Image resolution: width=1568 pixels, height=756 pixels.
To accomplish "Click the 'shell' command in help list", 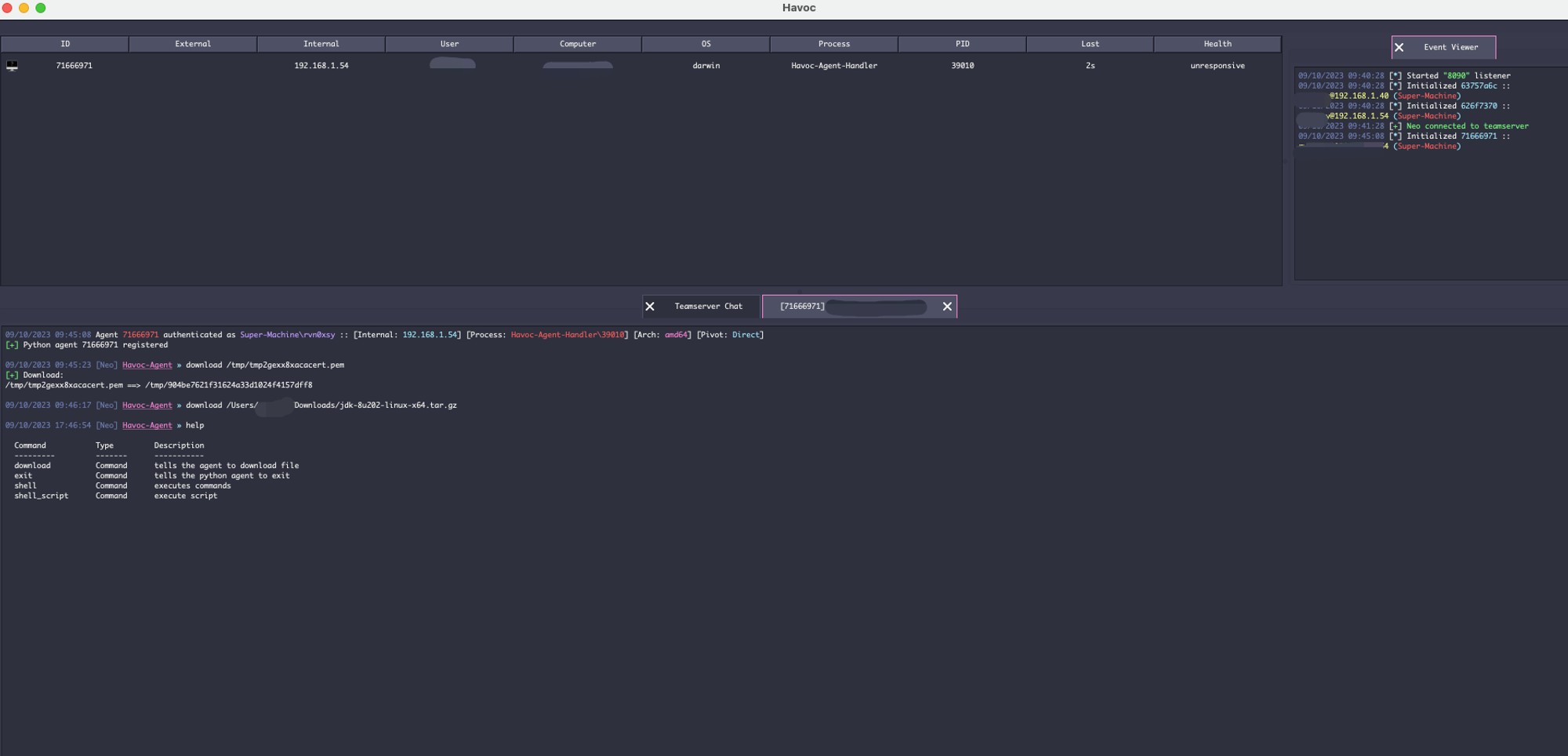I will click(x=25, y=486).
